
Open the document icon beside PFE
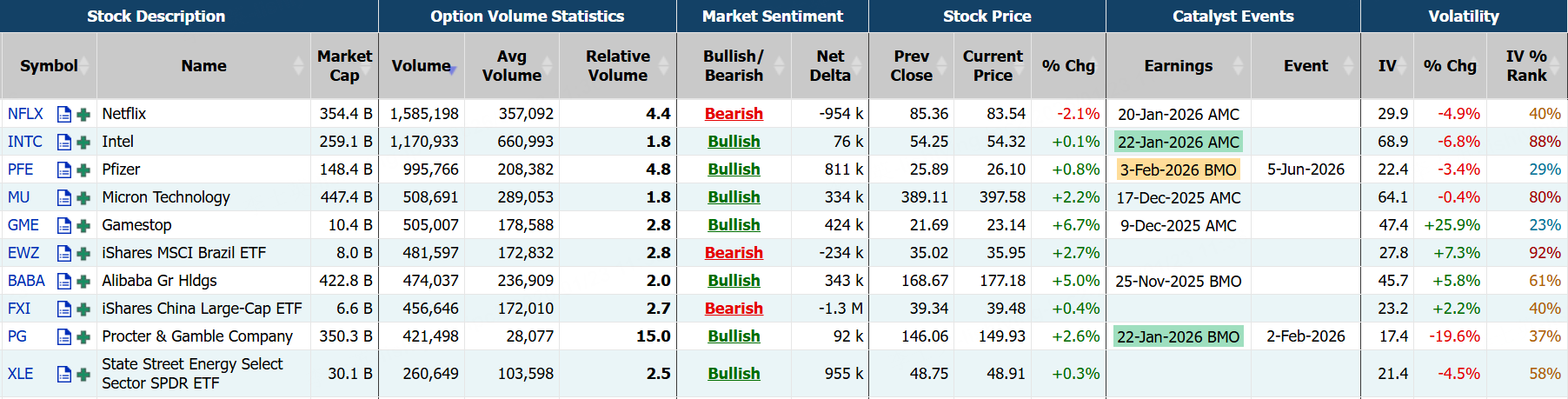(x=63, y=170)
